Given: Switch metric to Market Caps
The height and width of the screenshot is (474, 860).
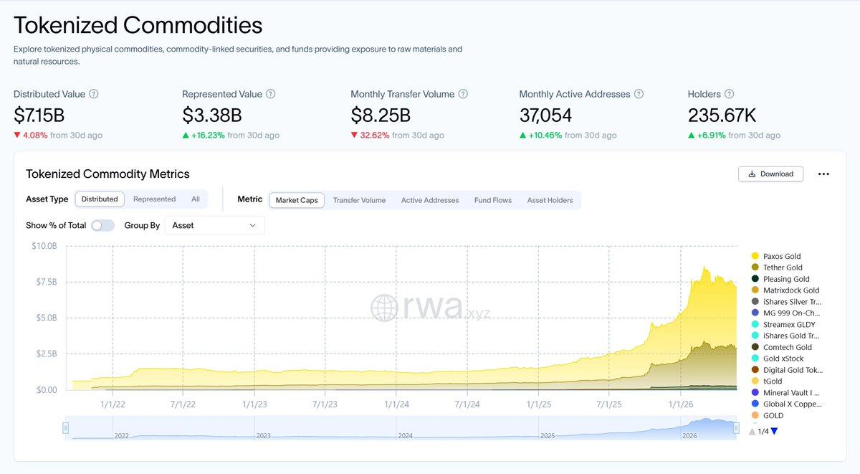Looking at the screenshot, I should (297, 200).
